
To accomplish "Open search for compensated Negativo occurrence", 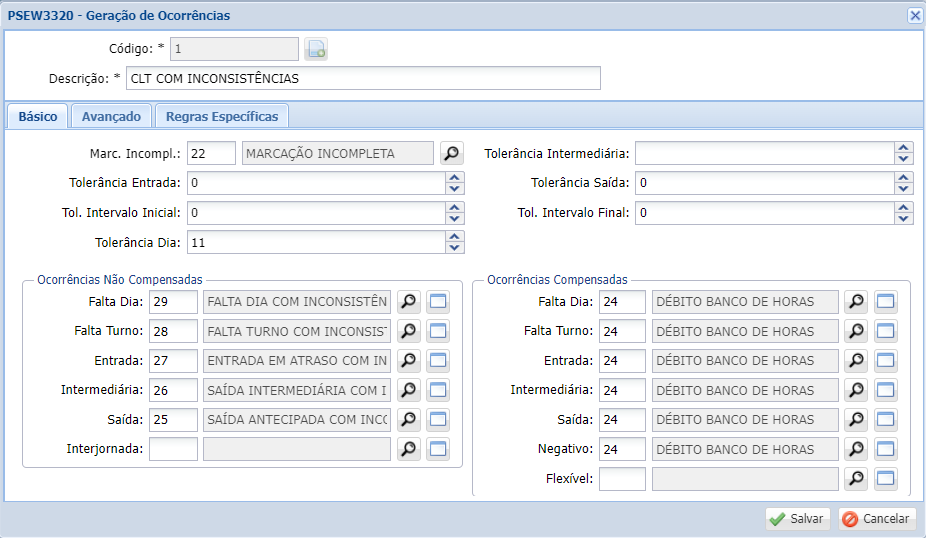I will coord(856,449).
